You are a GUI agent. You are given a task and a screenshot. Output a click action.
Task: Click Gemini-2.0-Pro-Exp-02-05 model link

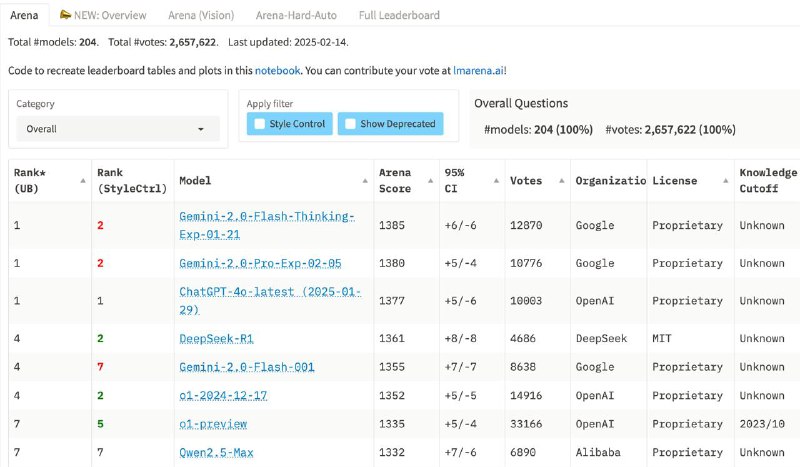(x=260, y=263)
